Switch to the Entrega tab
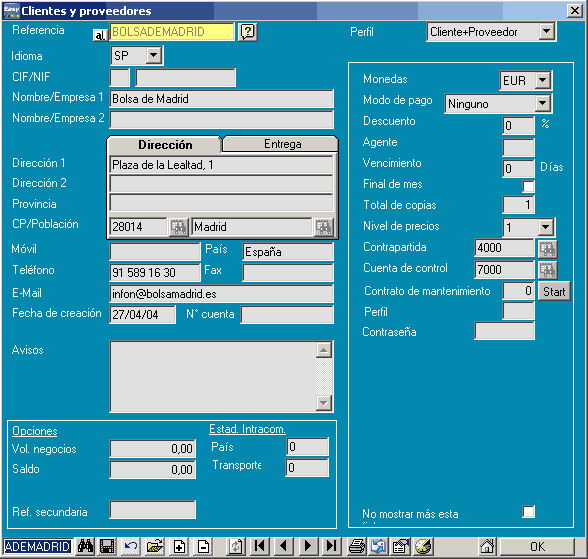Viewport: 588px width, 559px height. [x=282, y=144]
